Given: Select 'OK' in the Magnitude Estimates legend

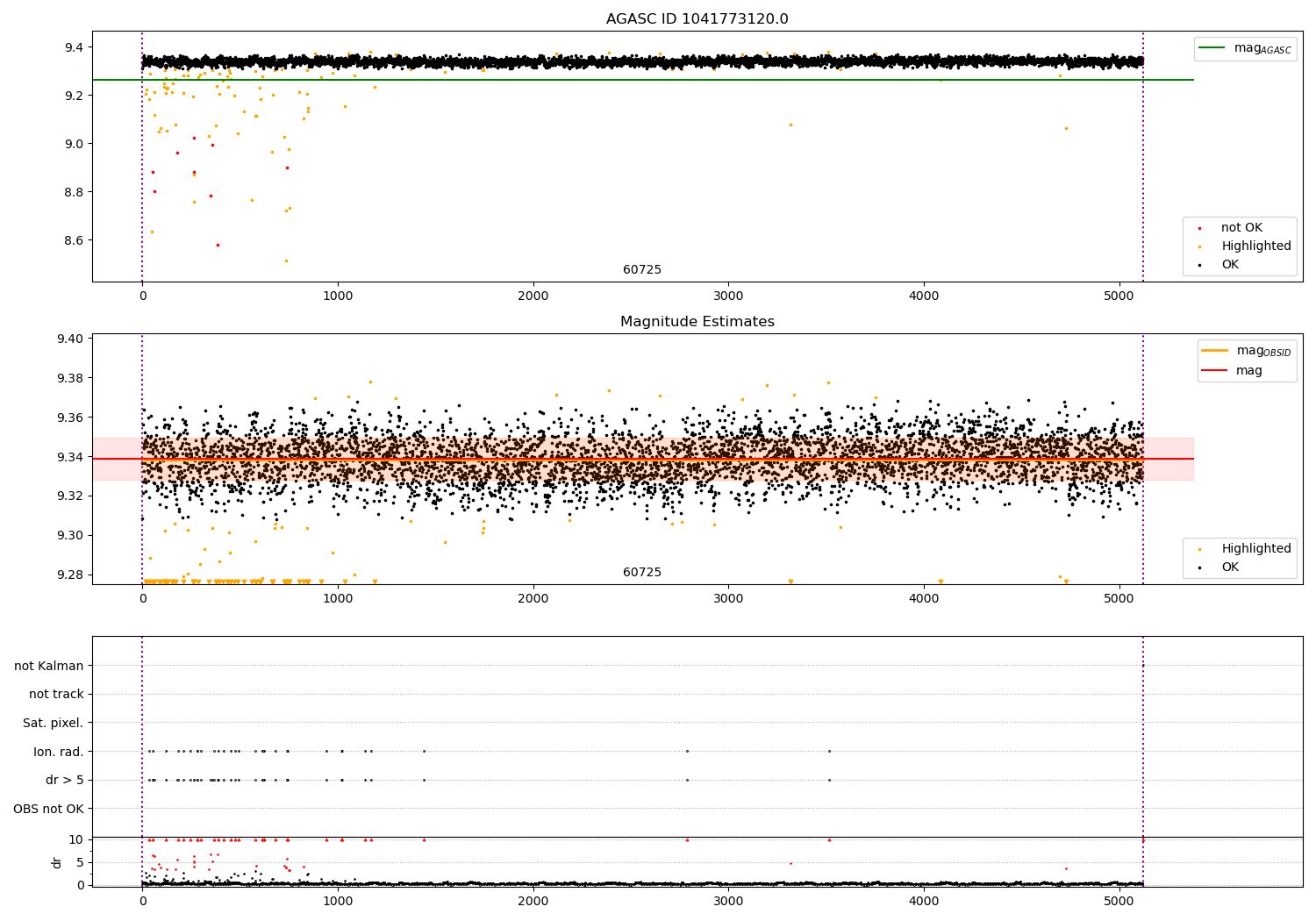Looking at the screenshot, I should click(1230, 568).
